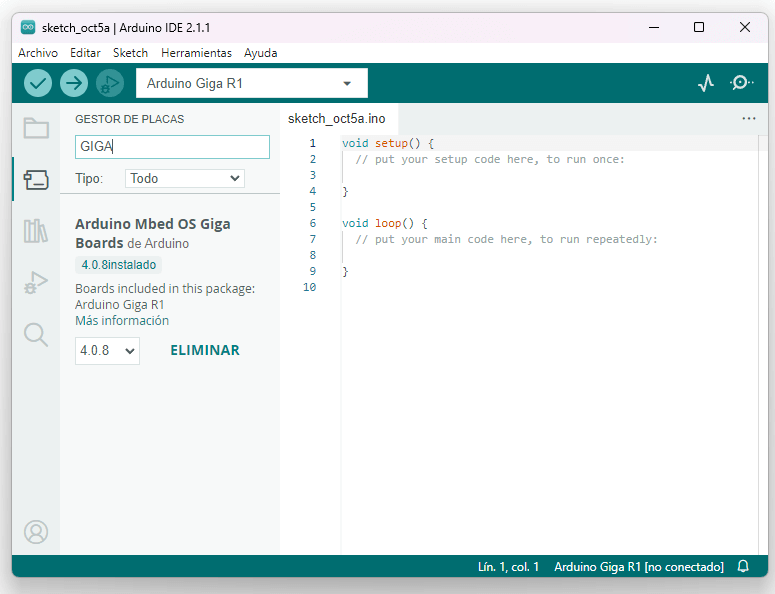This screenshot has height=594, width=775.
Task: Expand the Arduino Giga R1 board selector
Action: (x=251, y=83)
